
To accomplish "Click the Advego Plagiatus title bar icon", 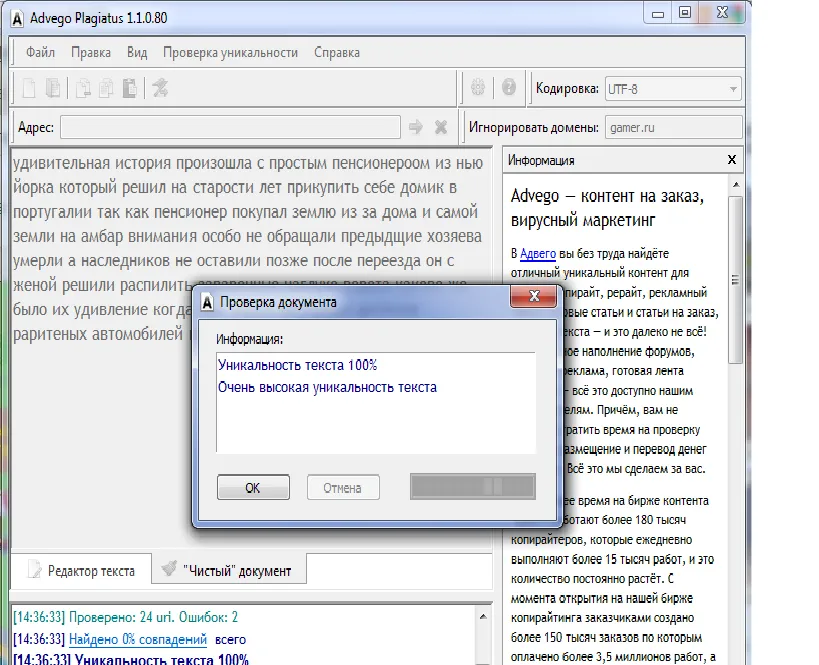I will click(x=17, y=19).
